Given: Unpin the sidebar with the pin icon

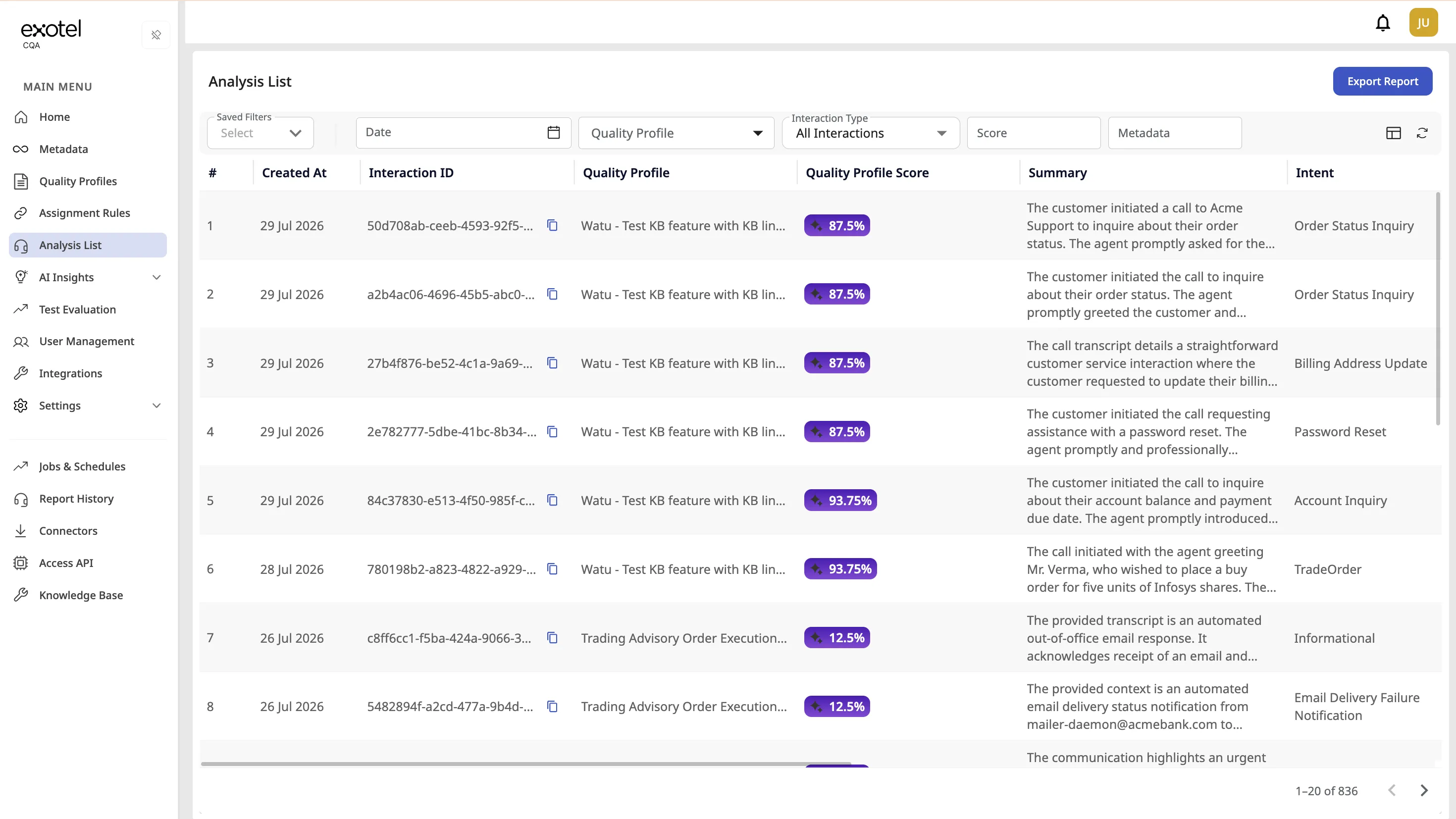Looking at the screenshot, I should coord(156,35).
